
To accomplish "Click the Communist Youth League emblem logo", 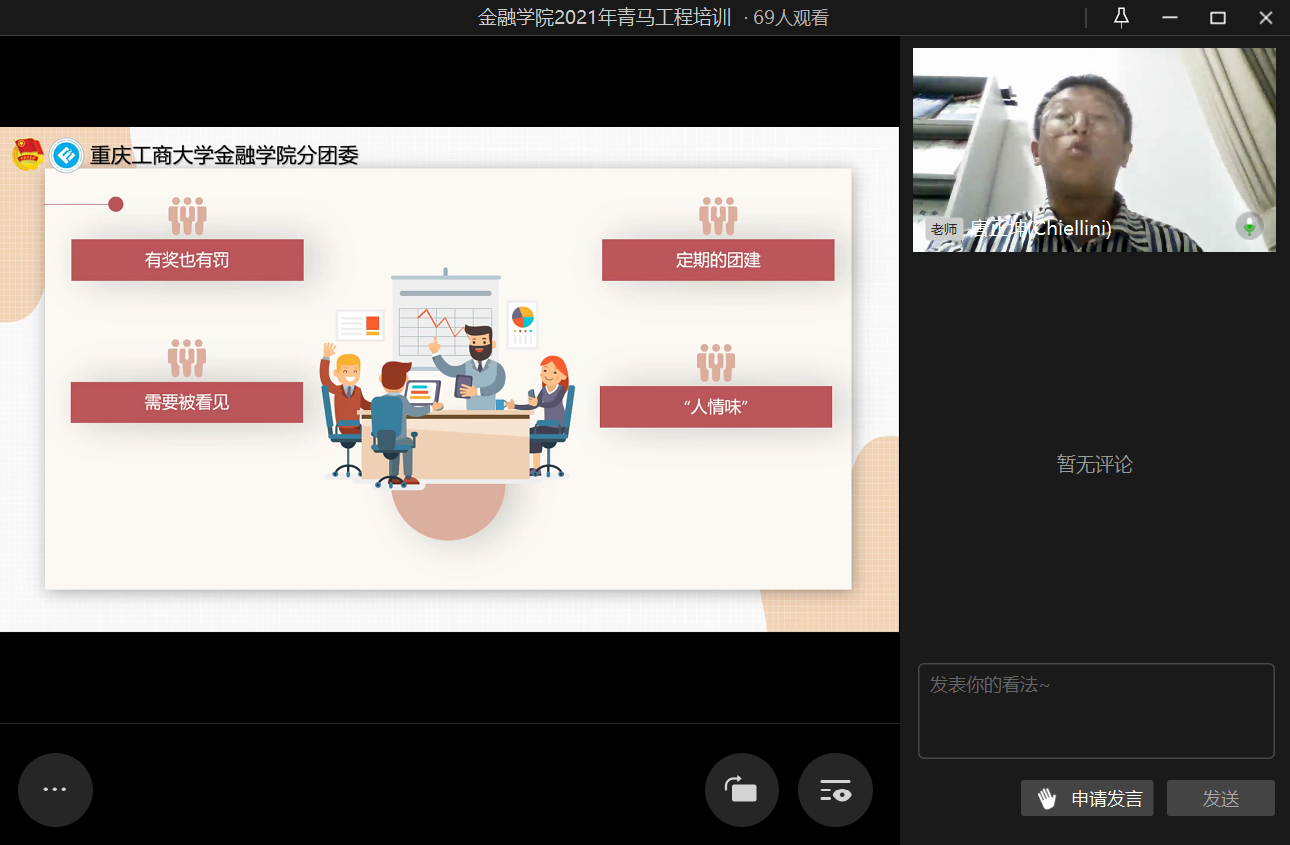I will tap(27, 155).
